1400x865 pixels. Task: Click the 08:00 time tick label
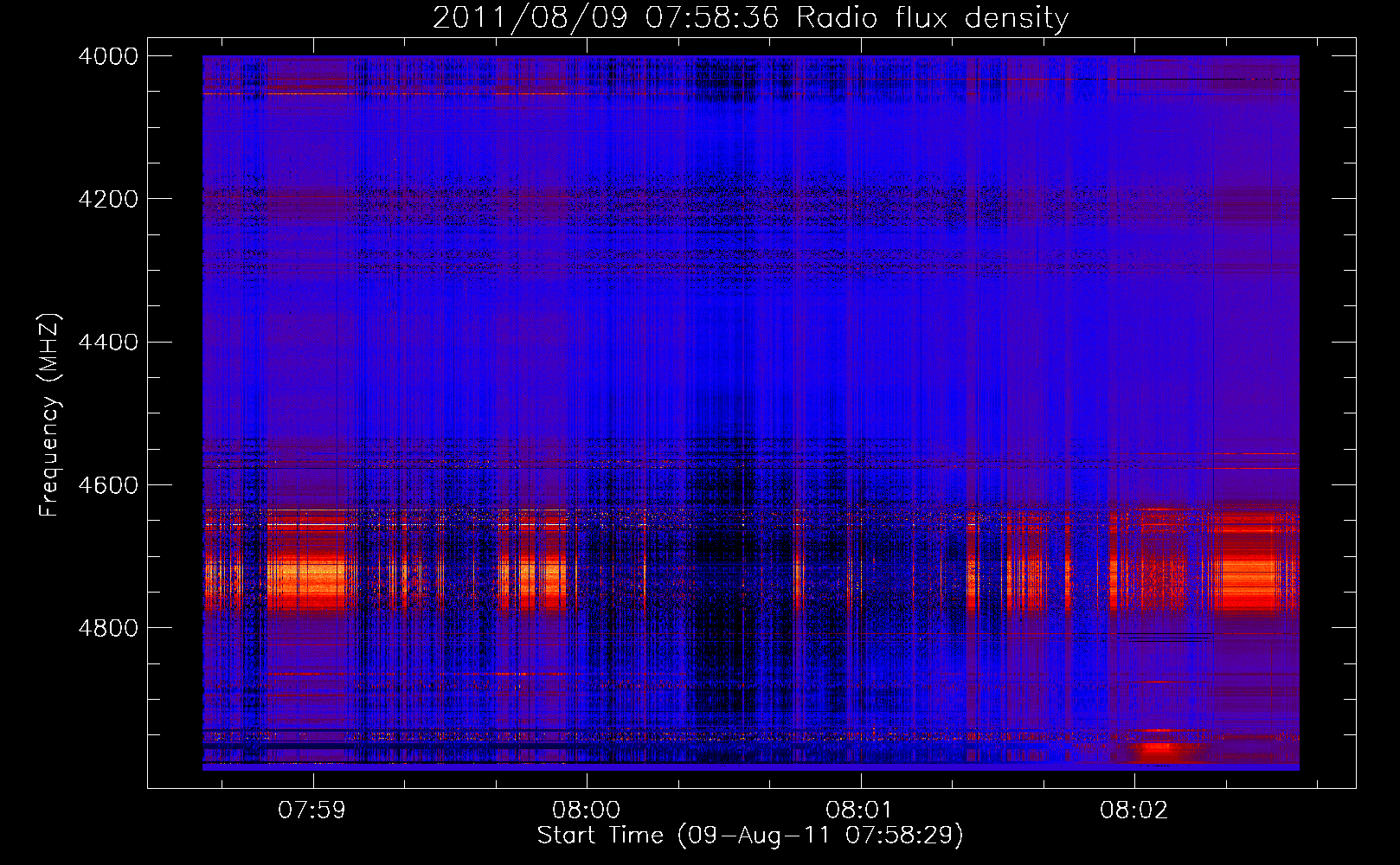pyautogui.click(x=586, y=811)
